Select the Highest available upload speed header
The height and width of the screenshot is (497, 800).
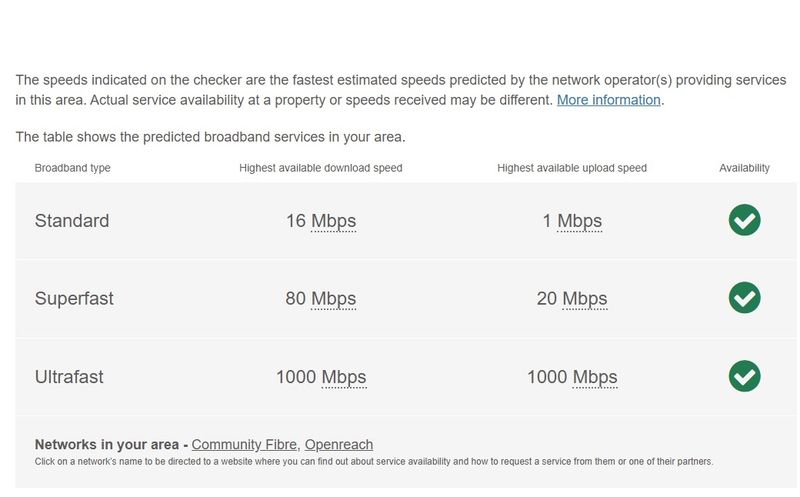572,168
